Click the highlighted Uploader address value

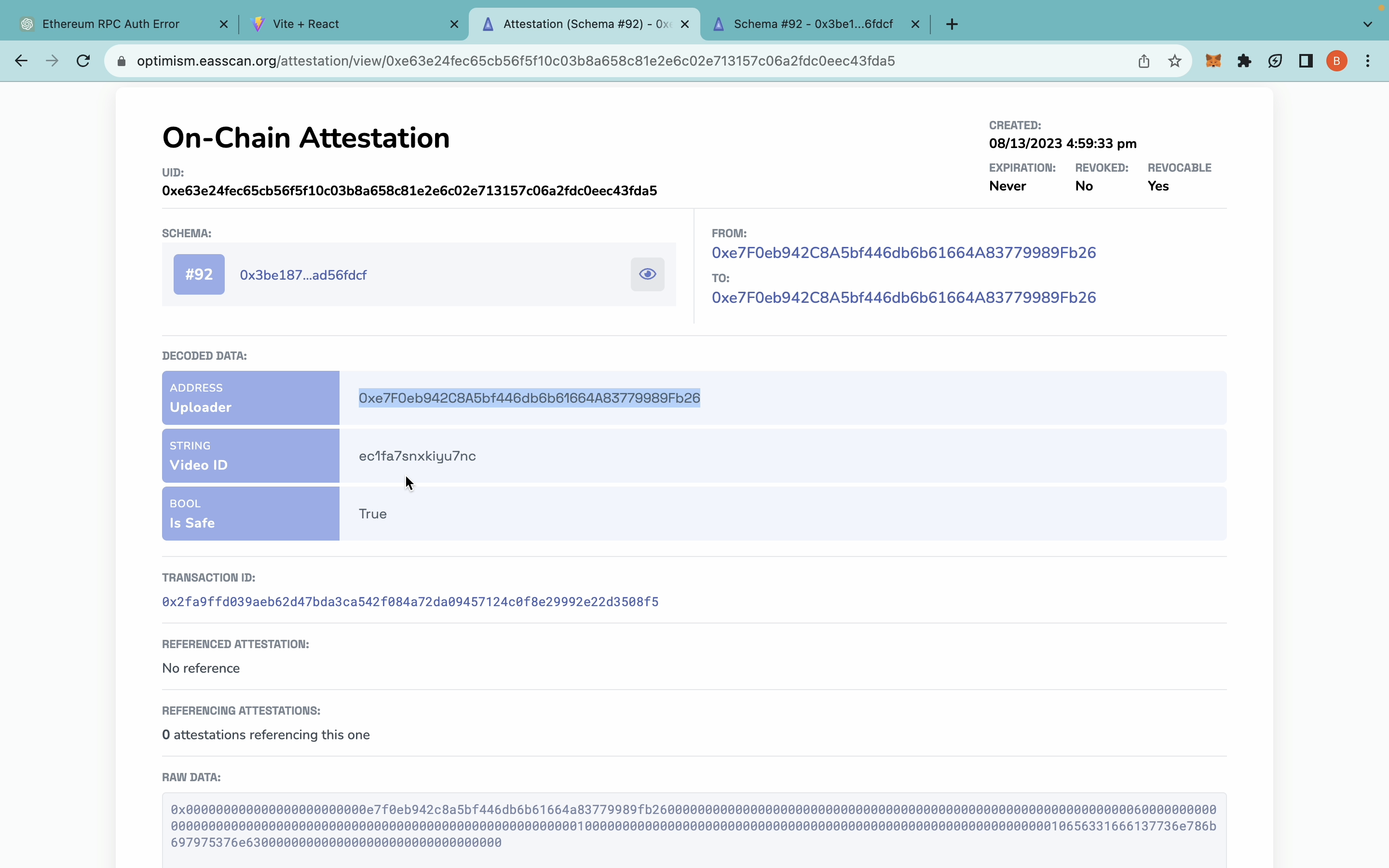(x=529, y=398)
